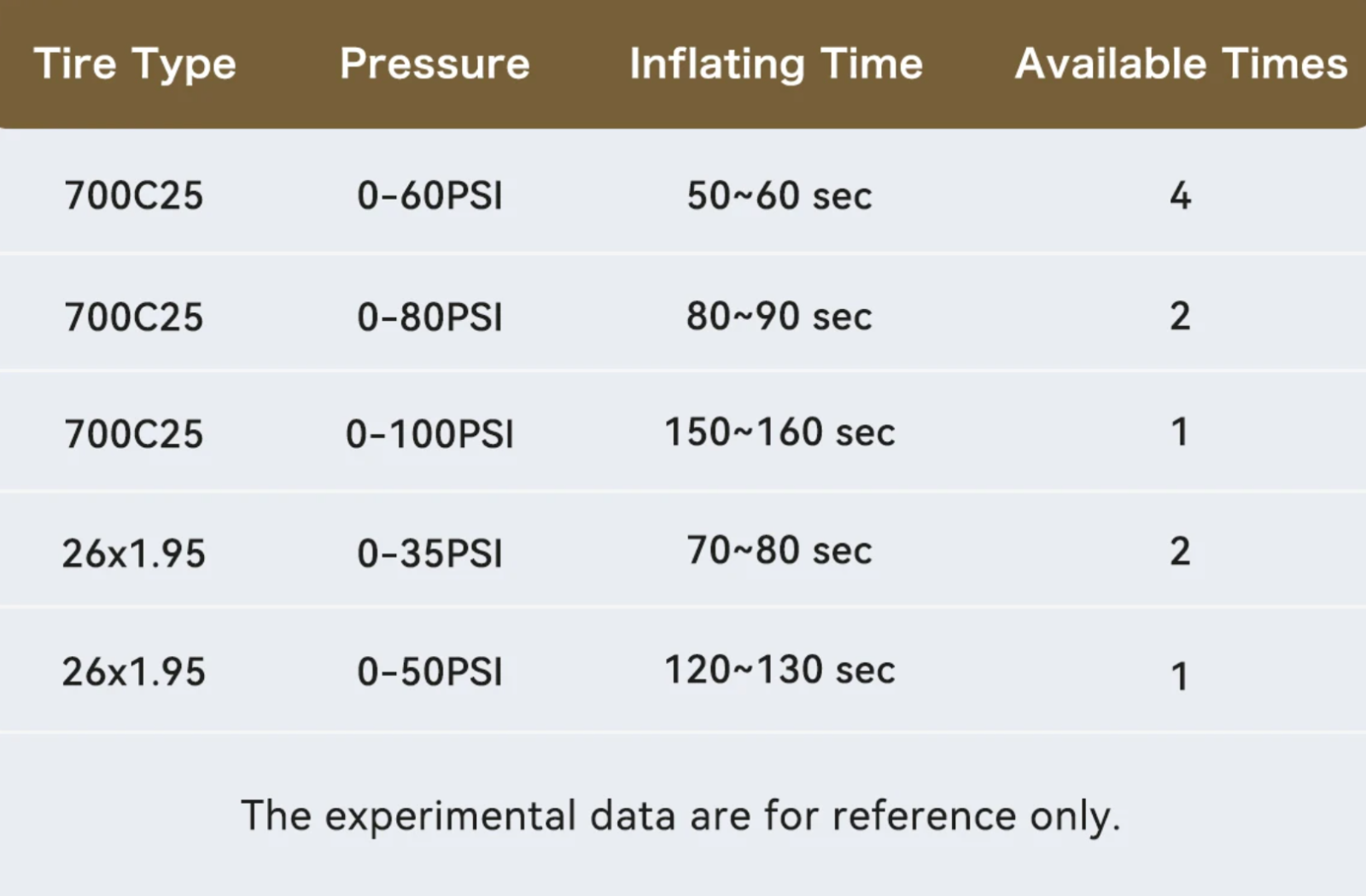Screen dimensions: 1366x896
Task: Select the 0-50PSI pressure cell
Action: pos(429,672)
